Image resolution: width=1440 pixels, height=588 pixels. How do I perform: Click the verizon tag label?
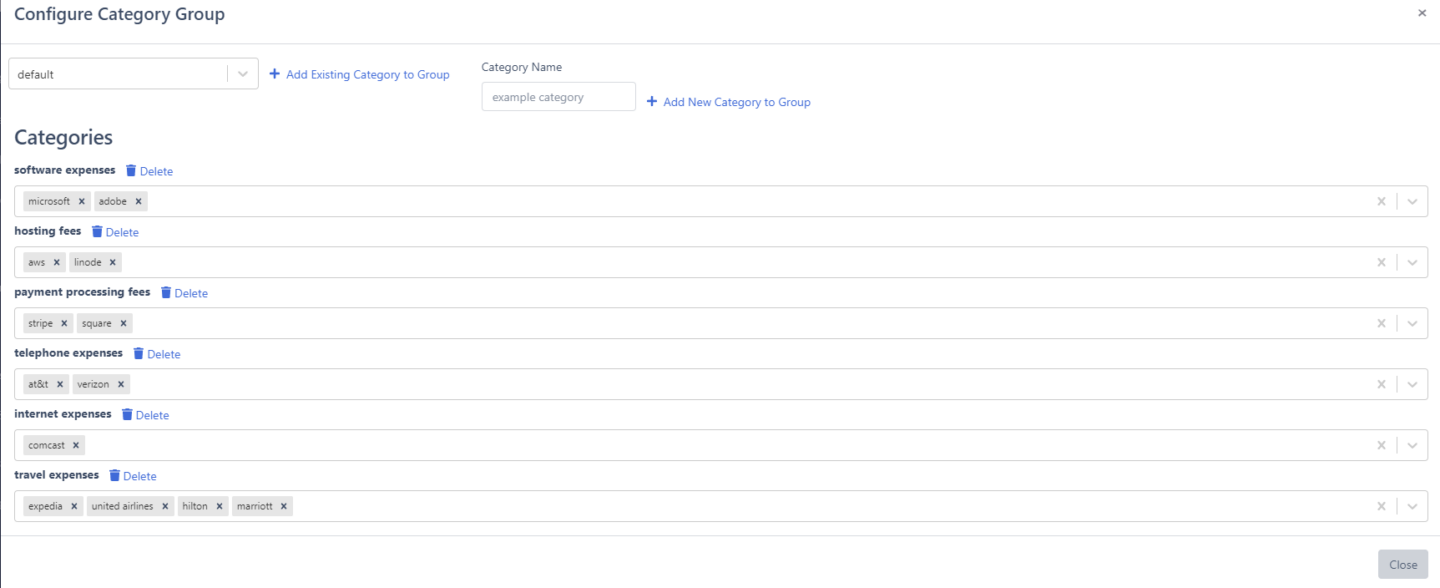[93, 384]
